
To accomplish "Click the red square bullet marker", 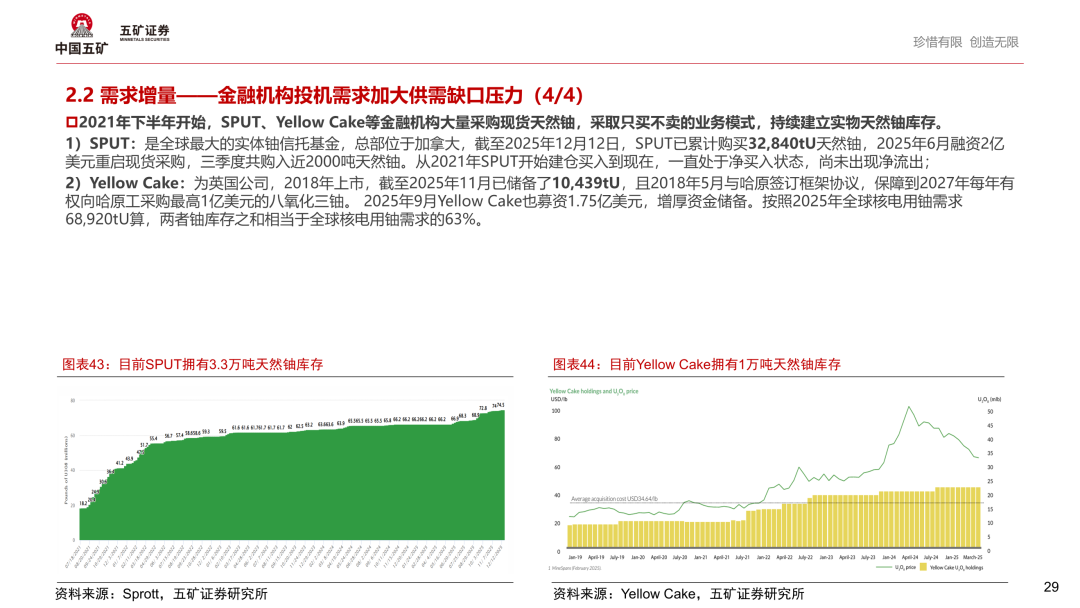I will pos(71,123).
